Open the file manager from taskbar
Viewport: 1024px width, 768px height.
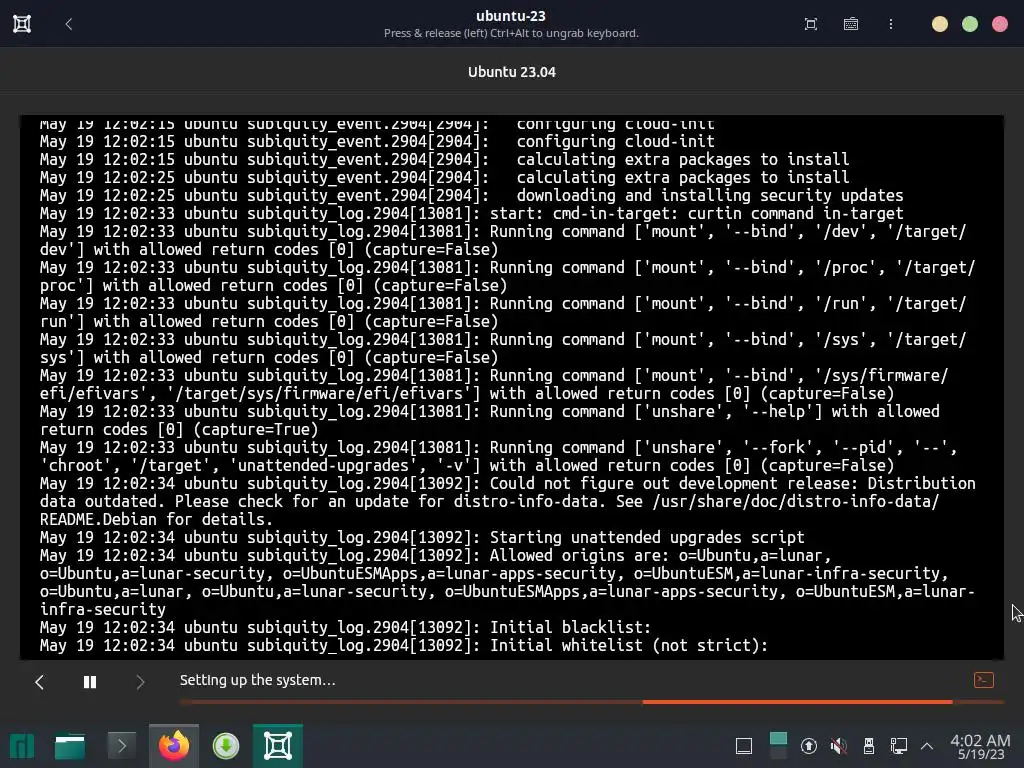click(x=70, y=746)
